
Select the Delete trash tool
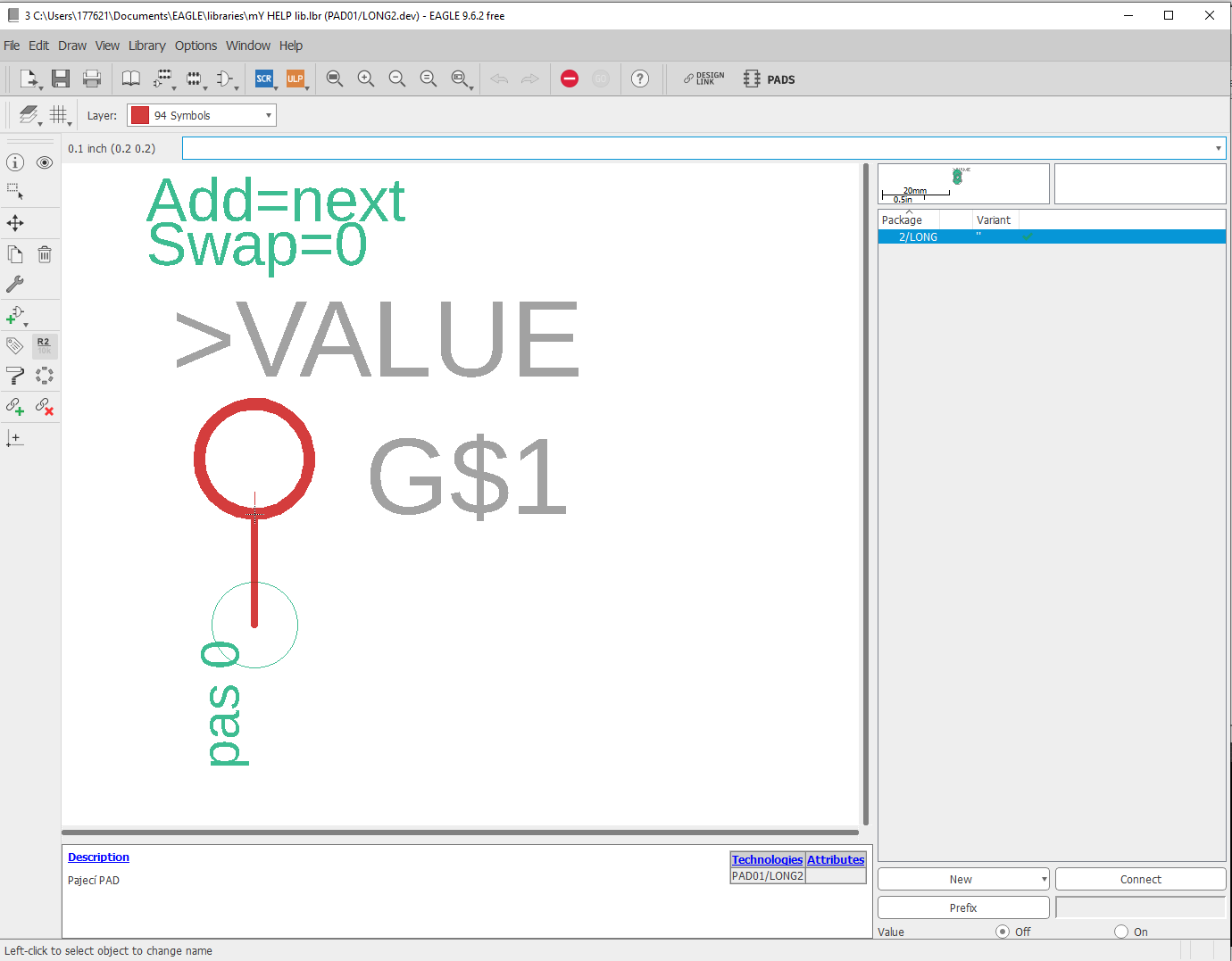(x=45, y=255)
